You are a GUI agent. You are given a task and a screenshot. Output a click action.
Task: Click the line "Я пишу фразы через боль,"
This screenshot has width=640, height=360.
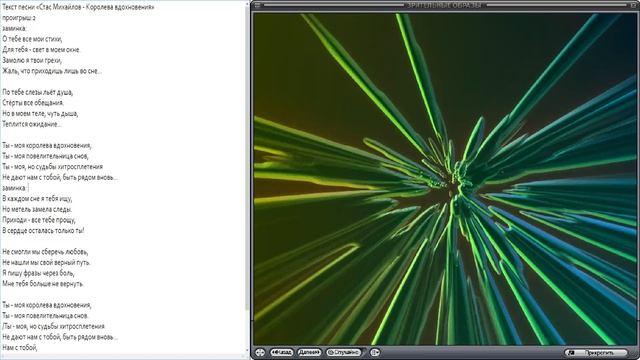[38, 273]
